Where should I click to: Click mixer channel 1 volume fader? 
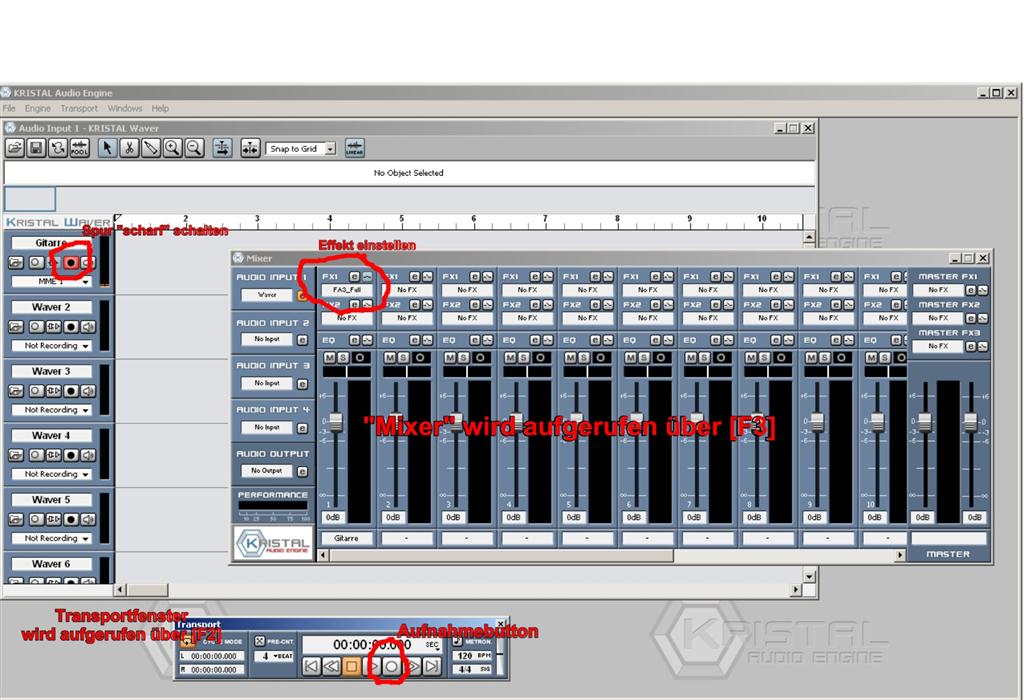coord(336,422)
